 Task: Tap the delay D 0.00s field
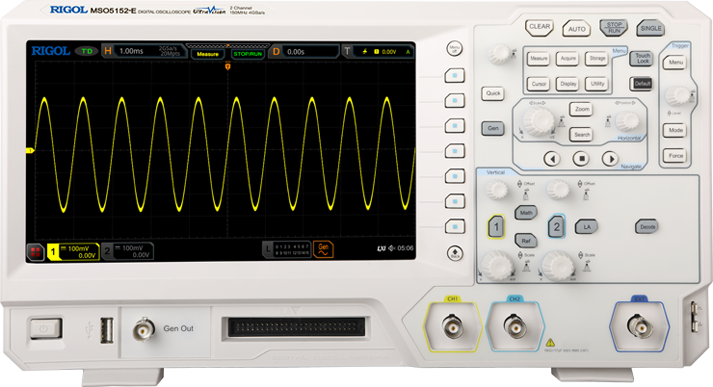(305, 52)
